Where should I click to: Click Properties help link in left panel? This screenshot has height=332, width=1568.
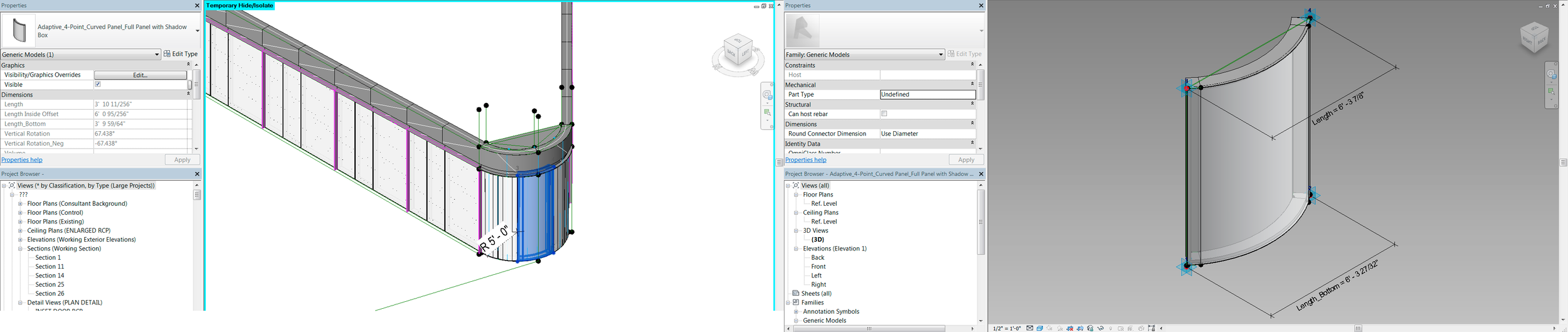[22, 160]
